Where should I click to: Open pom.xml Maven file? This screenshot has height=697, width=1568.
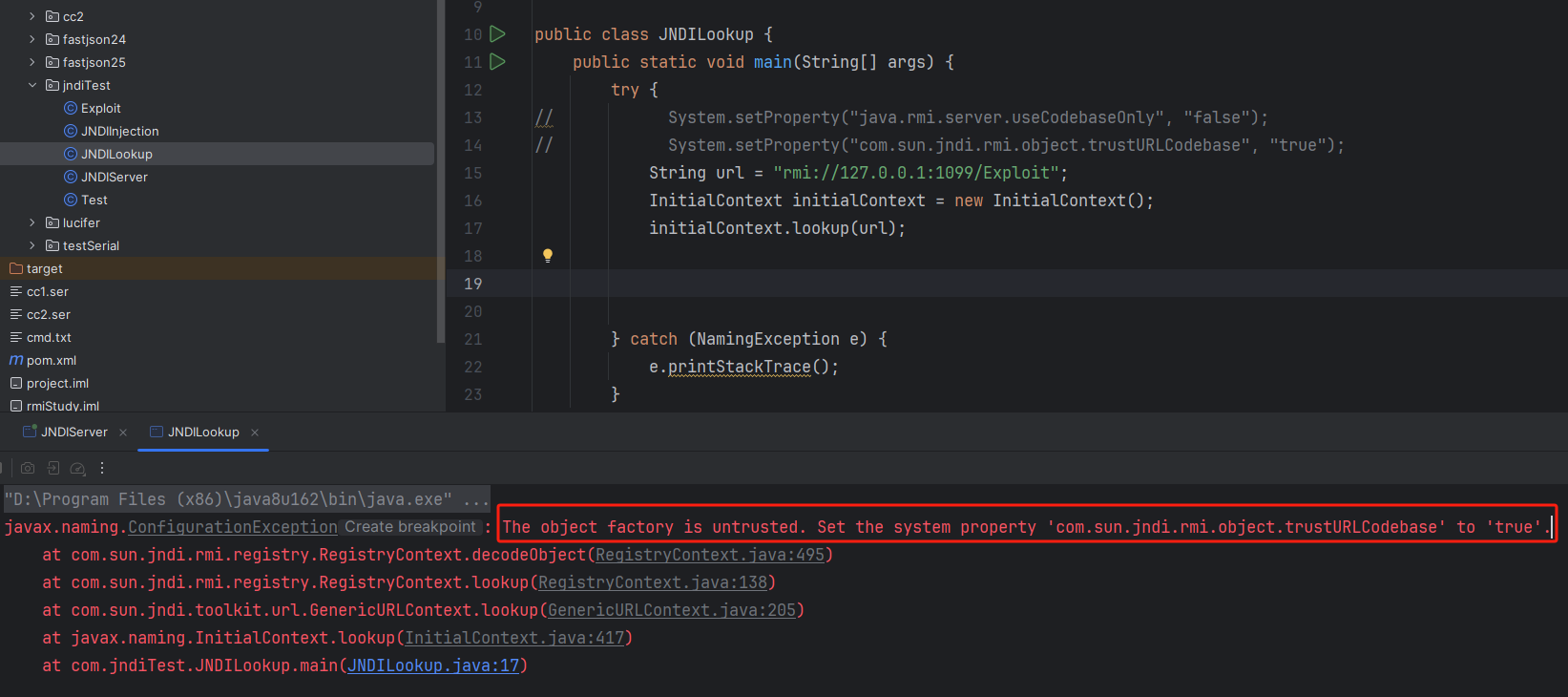click(x=52, y=360)
